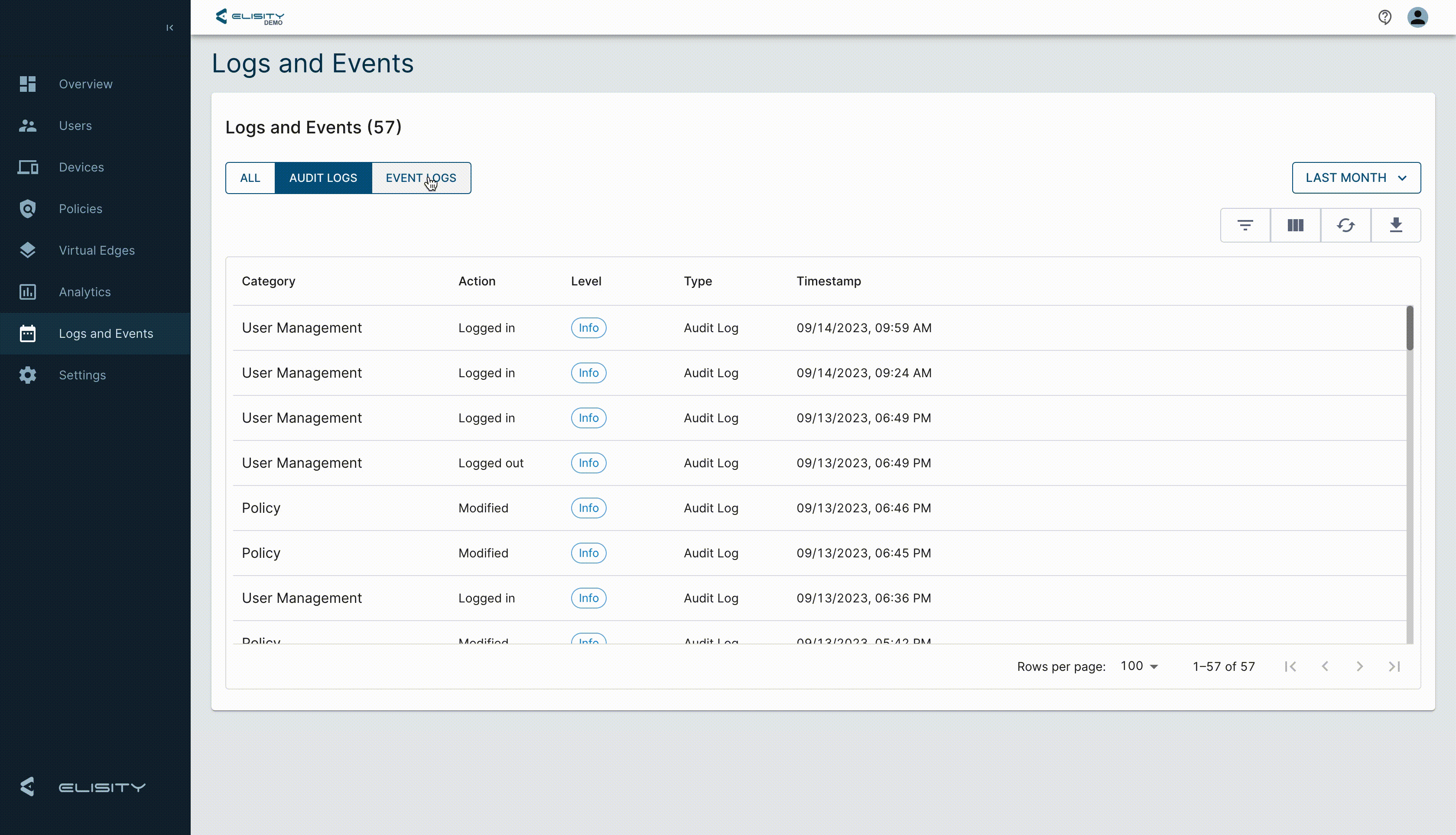This screenshot has width=1456, height=835.
Task: Open help via question mark icon
Action: tap(1385, 17)
